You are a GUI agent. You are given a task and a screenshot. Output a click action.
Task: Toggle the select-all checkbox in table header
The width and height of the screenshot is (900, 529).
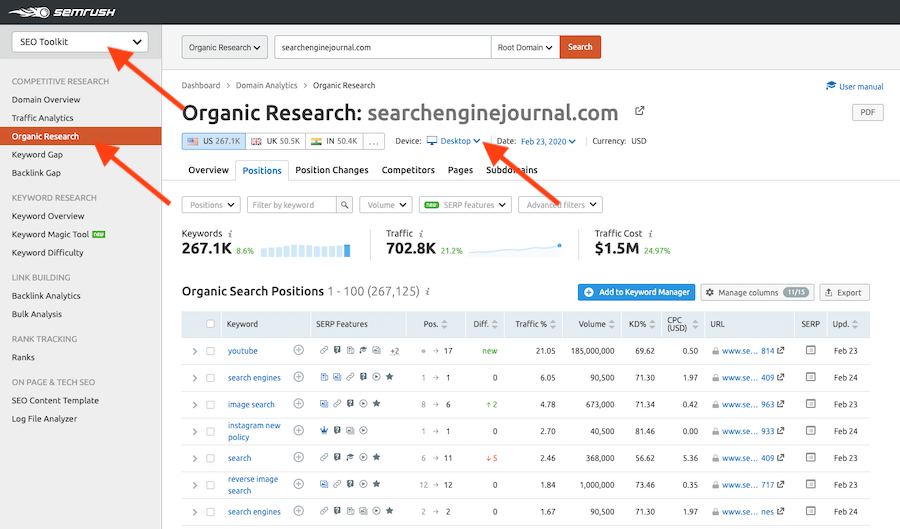211,324
